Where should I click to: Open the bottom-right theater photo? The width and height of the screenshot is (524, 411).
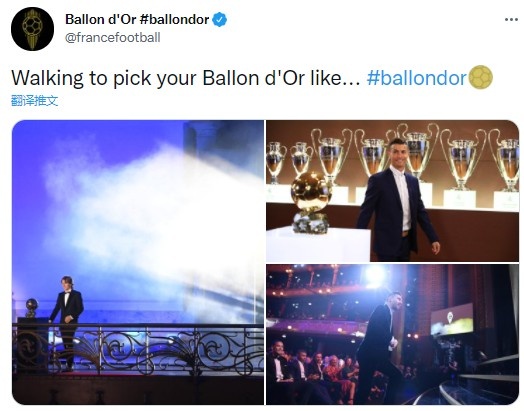tap(392, 334)
